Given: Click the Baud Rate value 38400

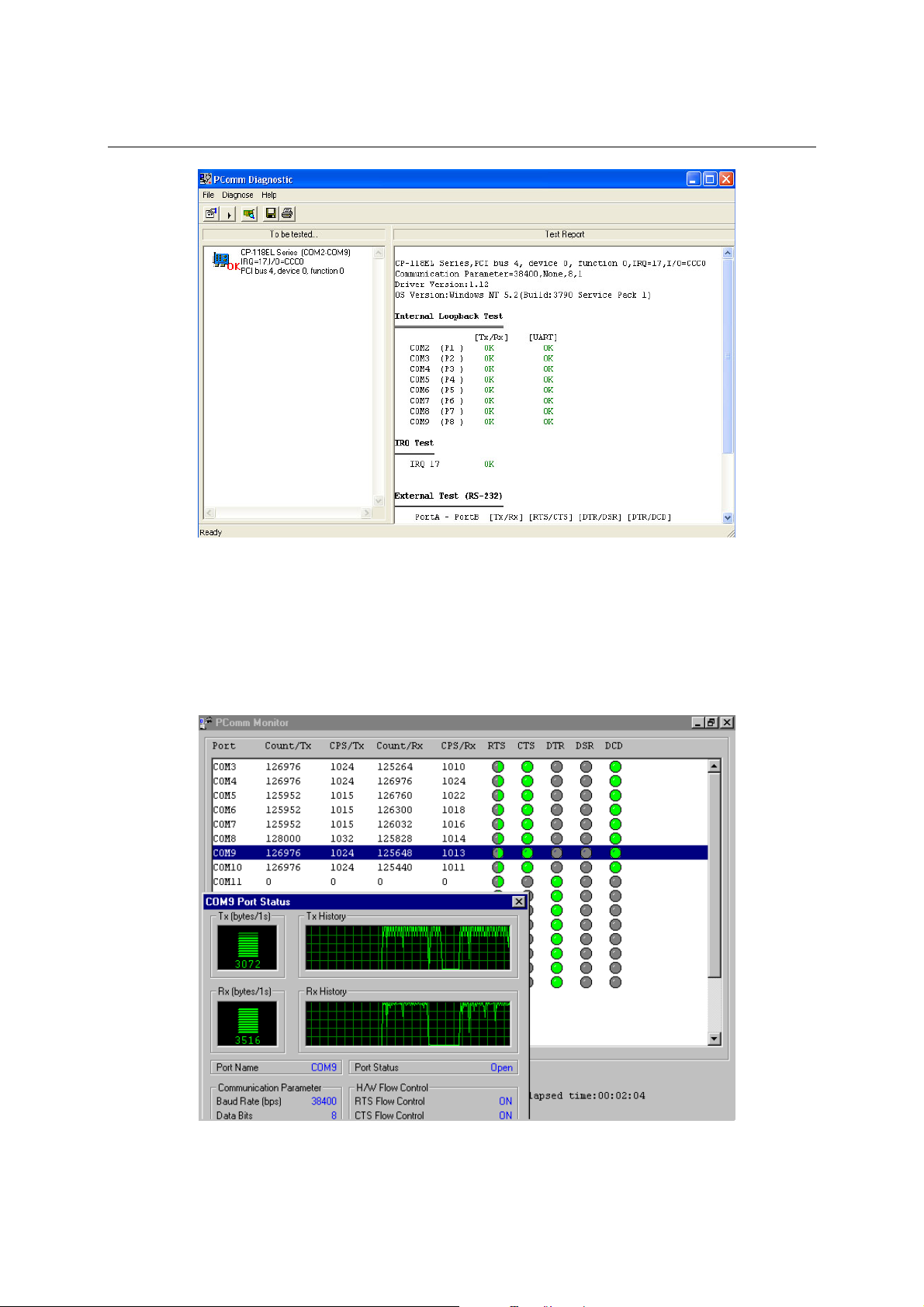Looking at the screenshot, I should (x=324, y=1101).
